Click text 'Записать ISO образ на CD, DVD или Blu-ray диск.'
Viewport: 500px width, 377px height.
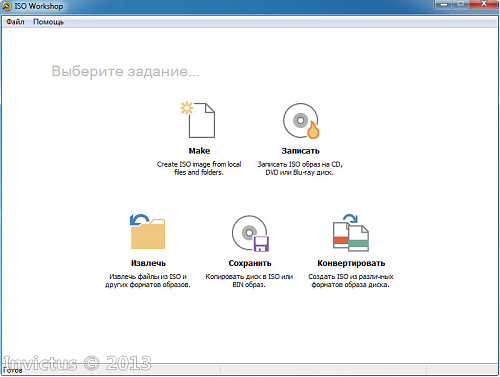tap(300, 168)
